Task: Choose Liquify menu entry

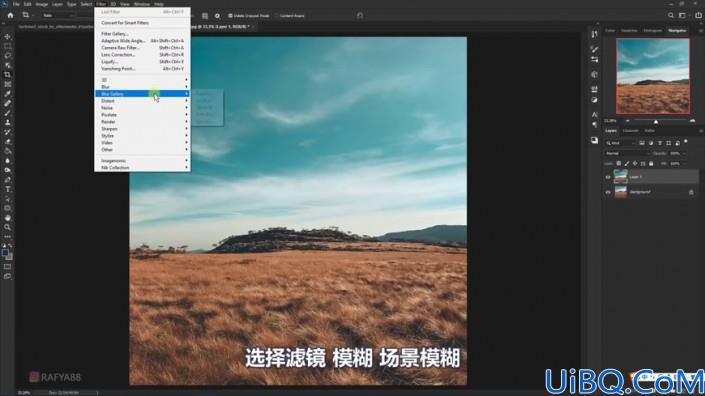Action: pos(142,62)
